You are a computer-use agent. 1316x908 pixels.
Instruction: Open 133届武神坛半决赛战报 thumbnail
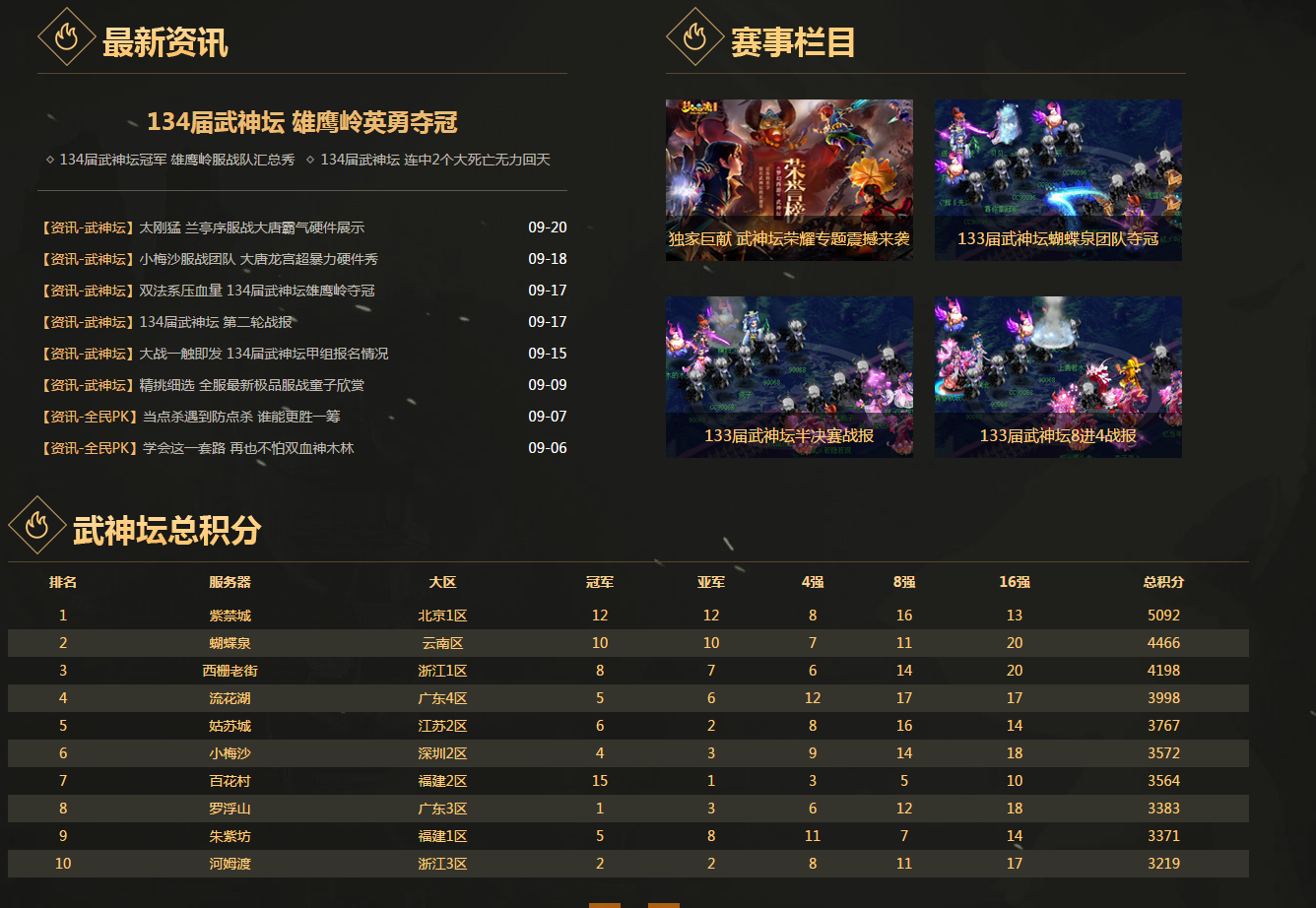pyautogui.click(x=789, y=376)
